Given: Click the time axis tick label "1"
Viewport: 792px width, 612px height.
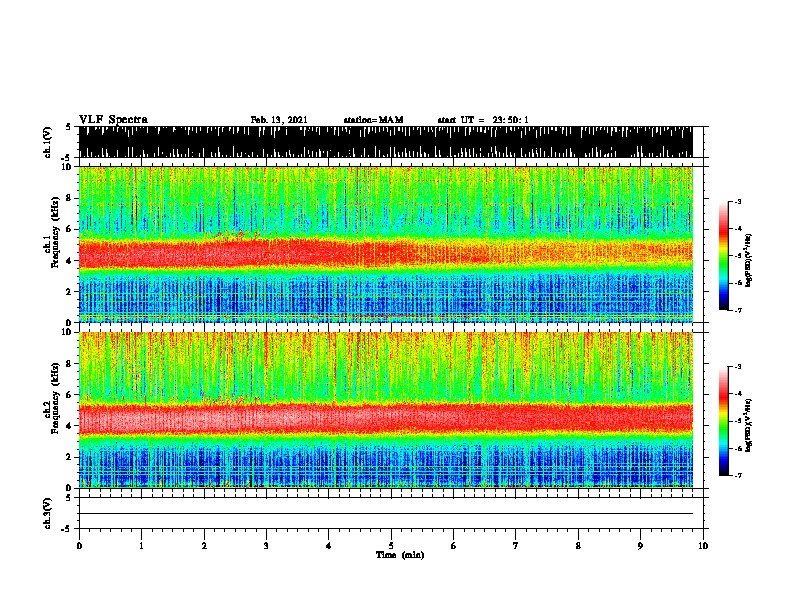Looking at the screenshot, I should coord(141,545).
